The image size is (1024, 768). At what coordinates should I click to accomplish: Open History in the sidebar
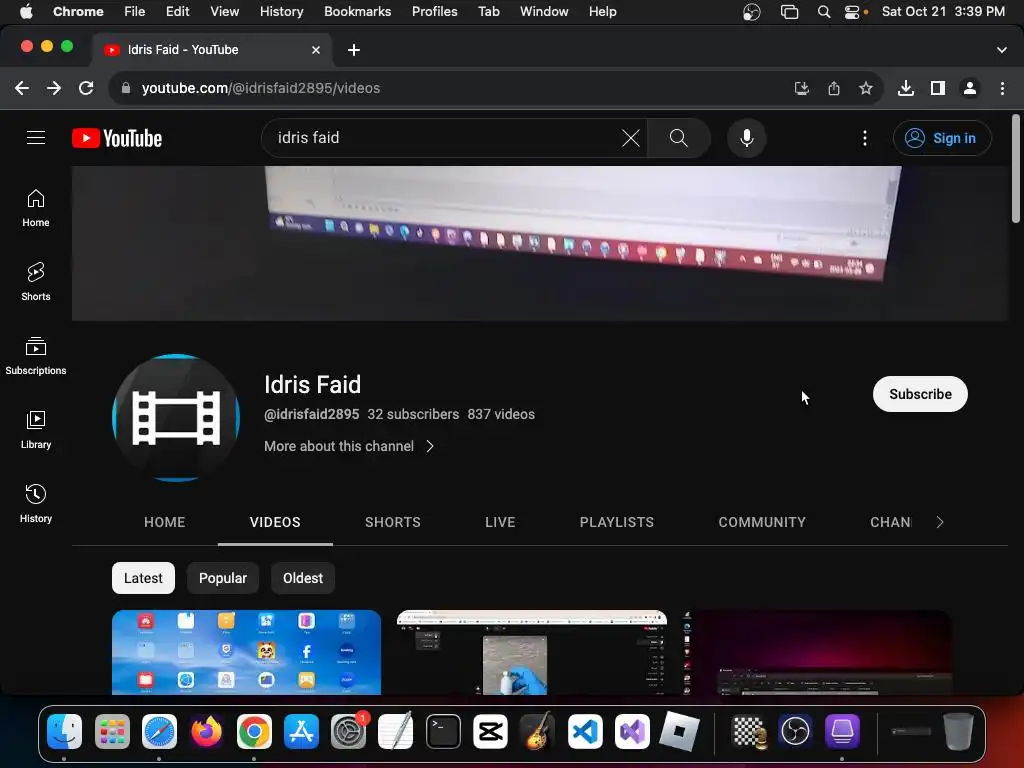pyautogui.click(x=36, y=504)
